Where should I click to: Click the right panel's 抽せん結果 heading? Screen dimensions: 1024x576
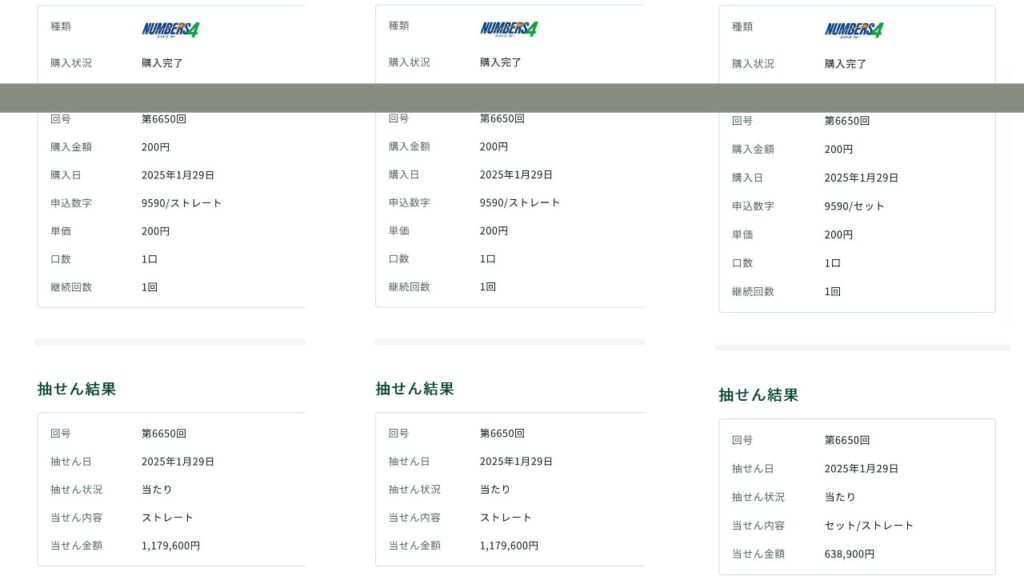coord(759,395)
